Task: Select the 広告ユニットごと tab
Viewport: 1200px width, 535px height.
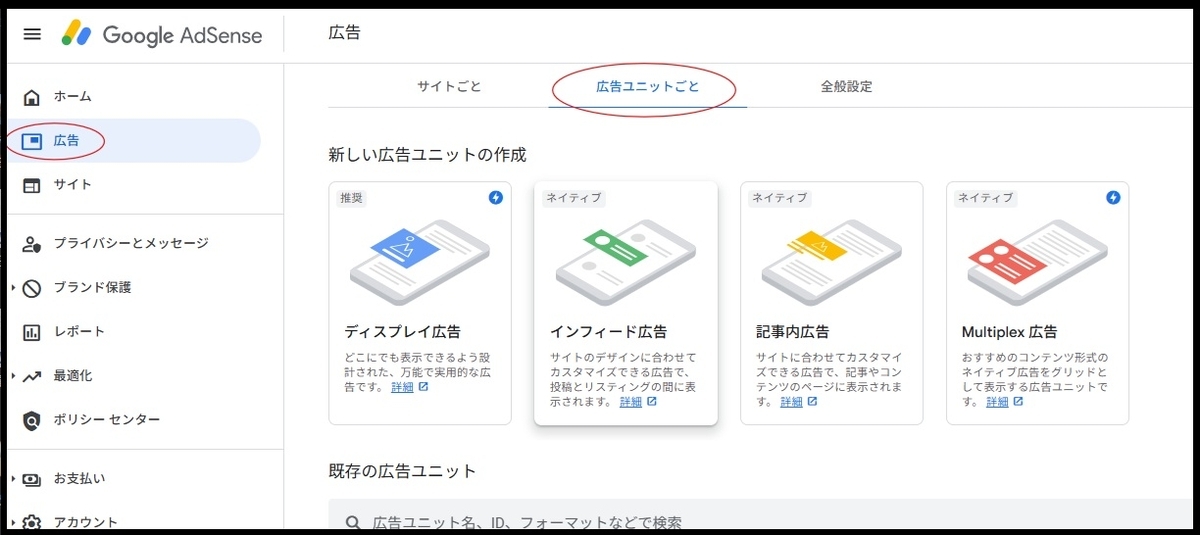Action: [647, 87]
